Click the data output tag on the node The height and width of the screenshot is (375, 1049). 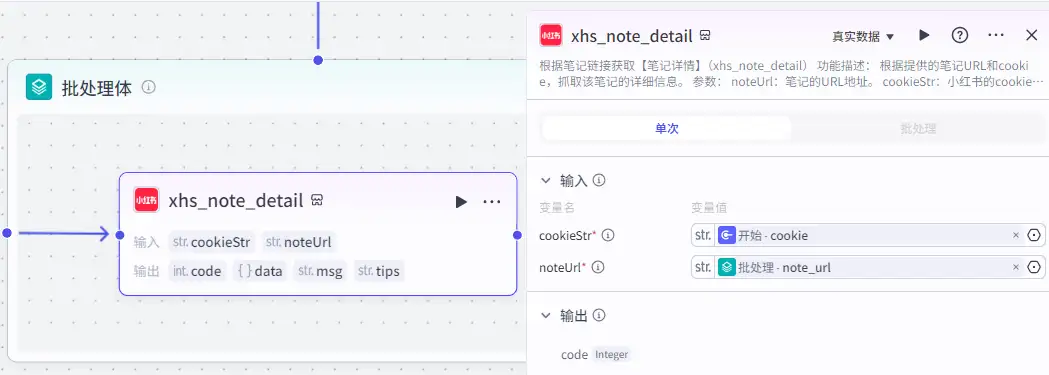[259, 271]
